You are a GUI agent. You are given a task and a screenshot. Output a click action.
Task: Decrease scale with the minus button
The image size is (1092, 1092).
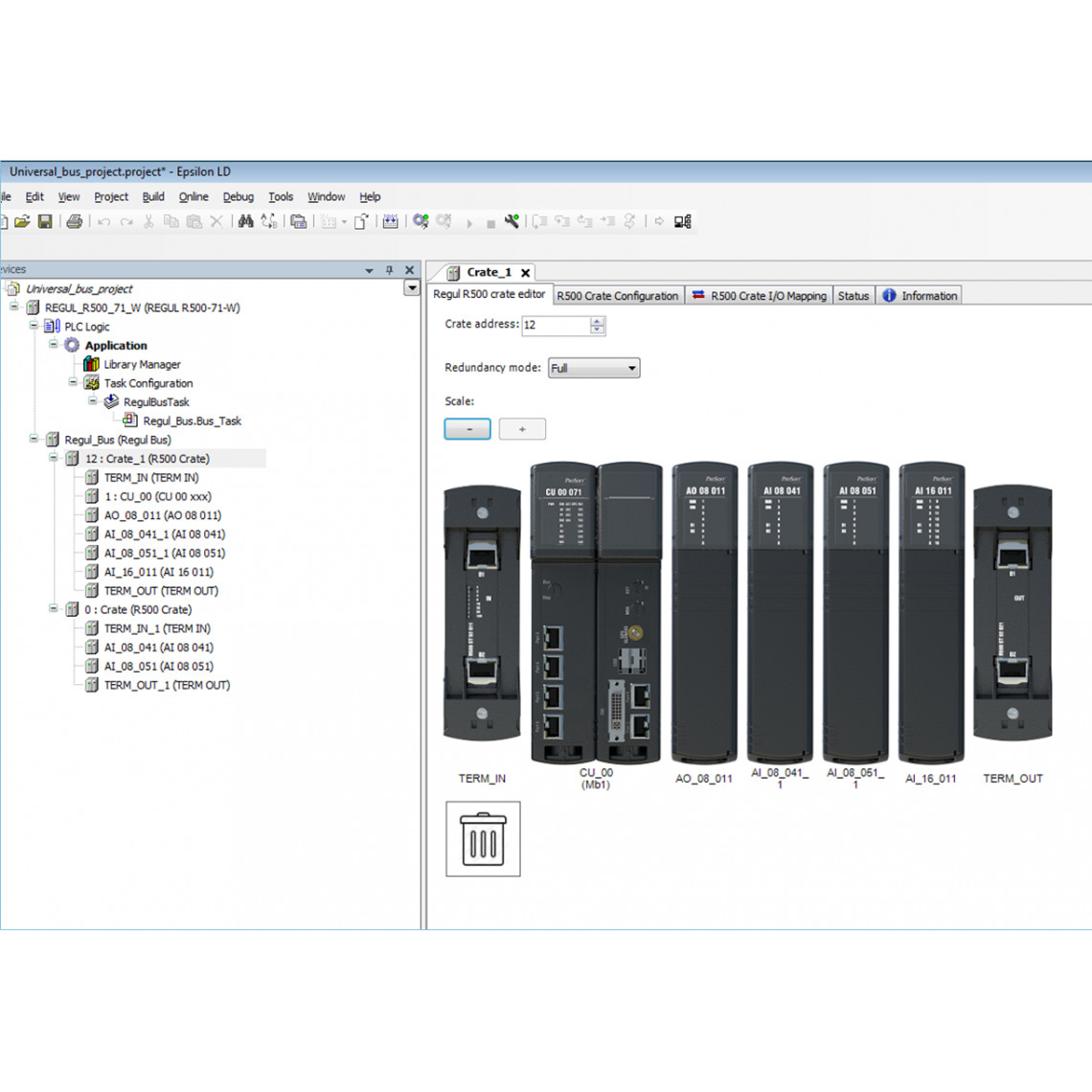(x=467, y=429)
